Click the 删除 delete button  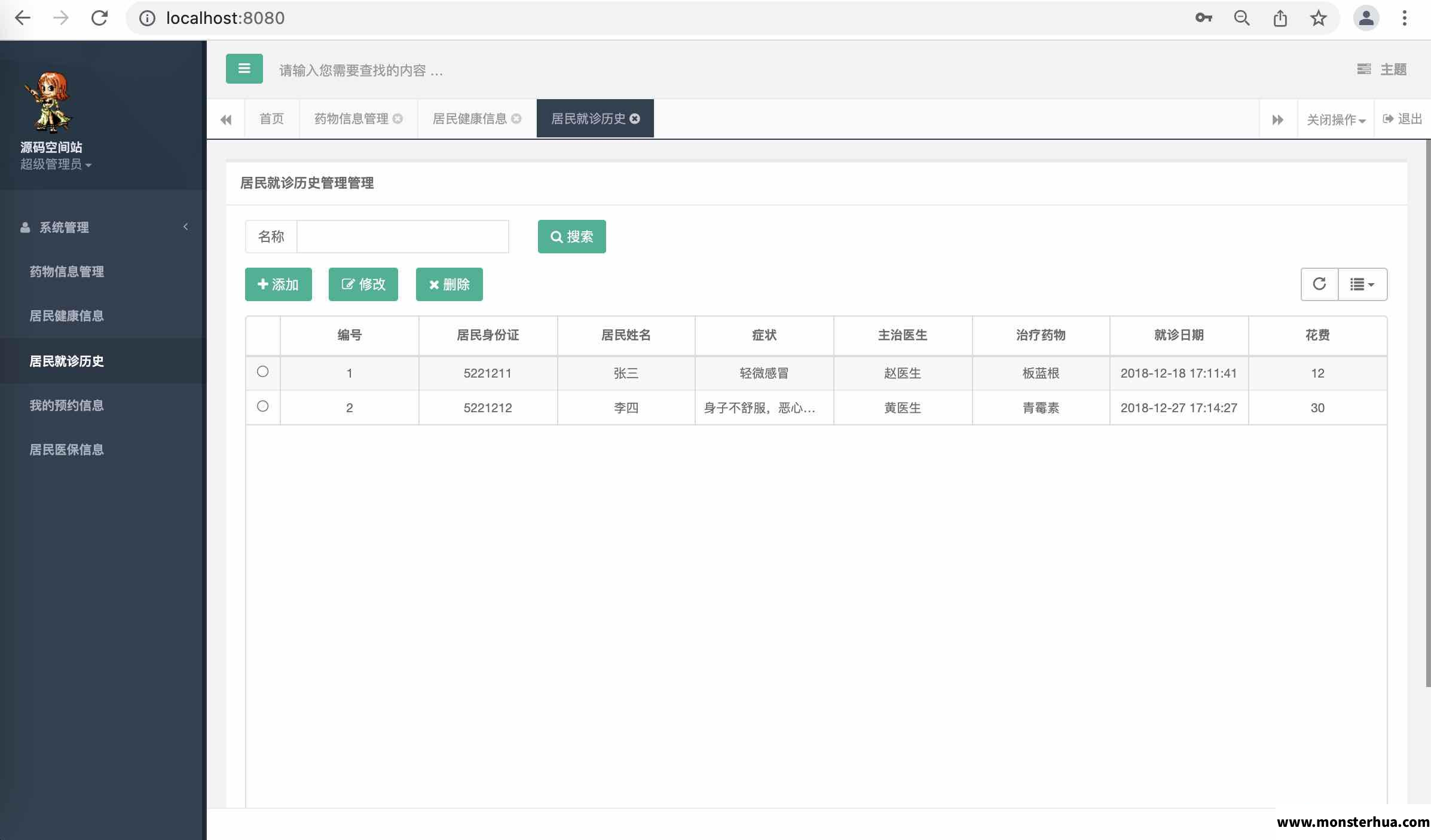pyautogui.click(x=449, y=284)
